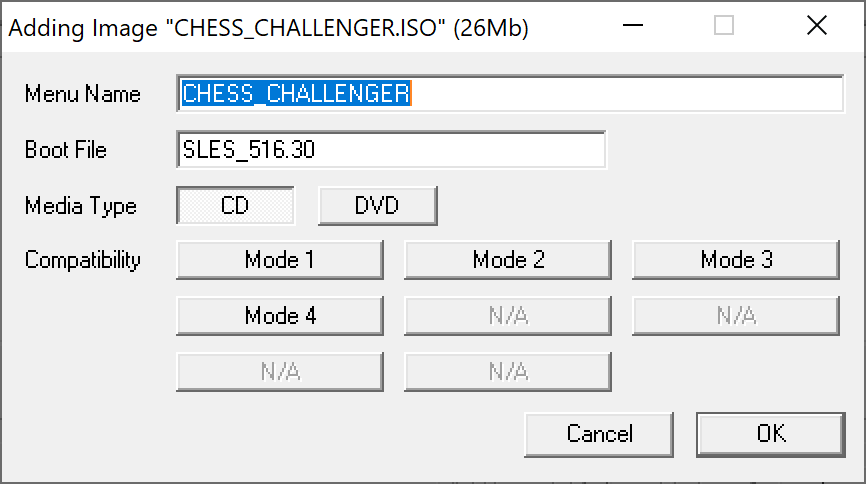The height and width of the screenshot is (484, 866).
Task: Enable Mode 4 compatibility
Action: pos(280,316)
